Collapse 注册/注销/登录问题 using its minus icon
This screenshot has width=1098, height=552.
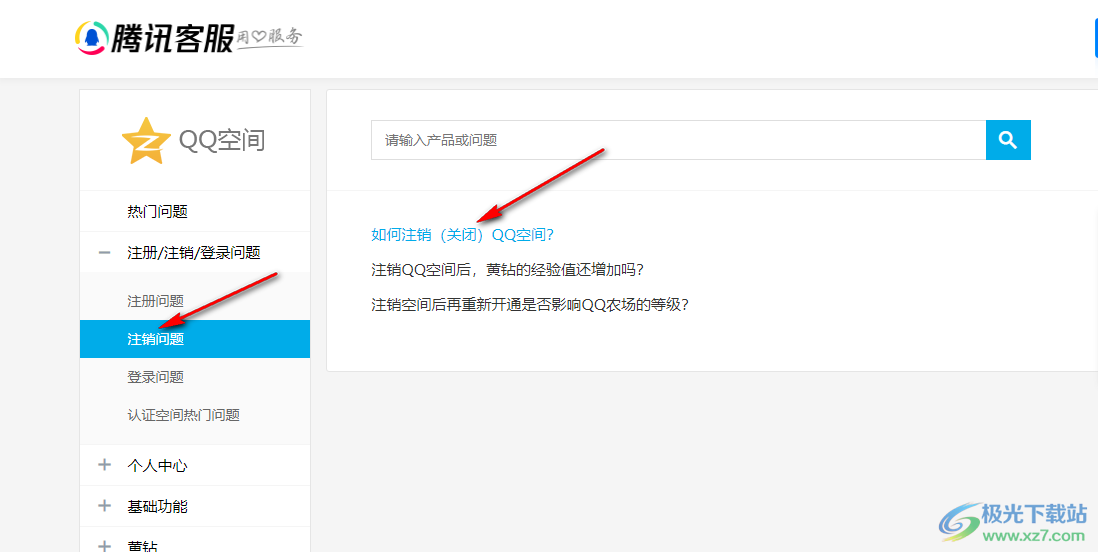pos(104,253)
